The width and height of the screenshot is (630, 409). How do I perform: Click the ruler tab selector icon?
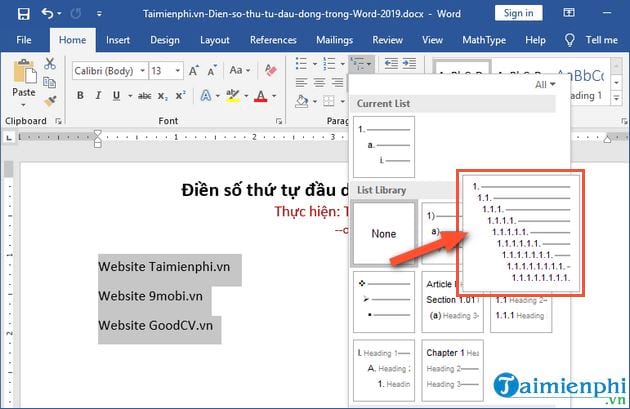coord(8,138)
